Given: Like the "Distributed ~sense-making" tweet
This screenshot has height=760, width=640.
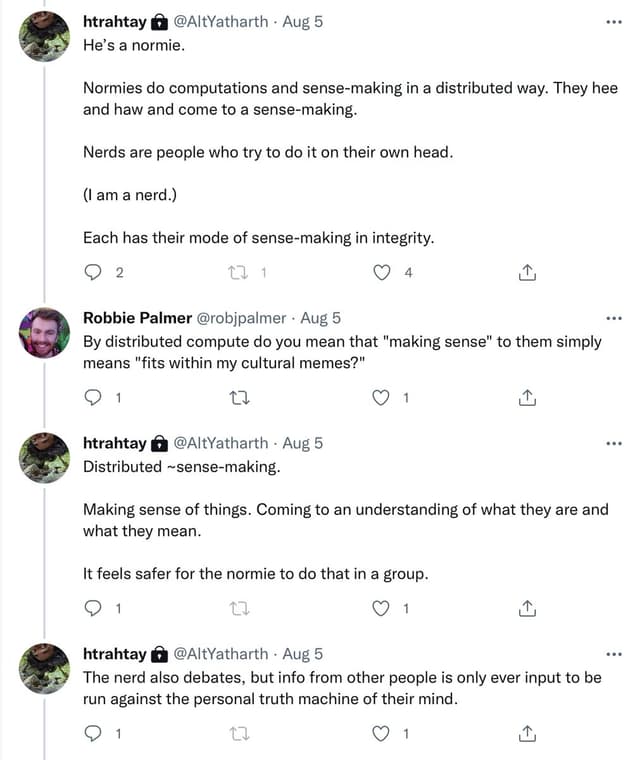Looking at the screenshot, I should 381,608.
